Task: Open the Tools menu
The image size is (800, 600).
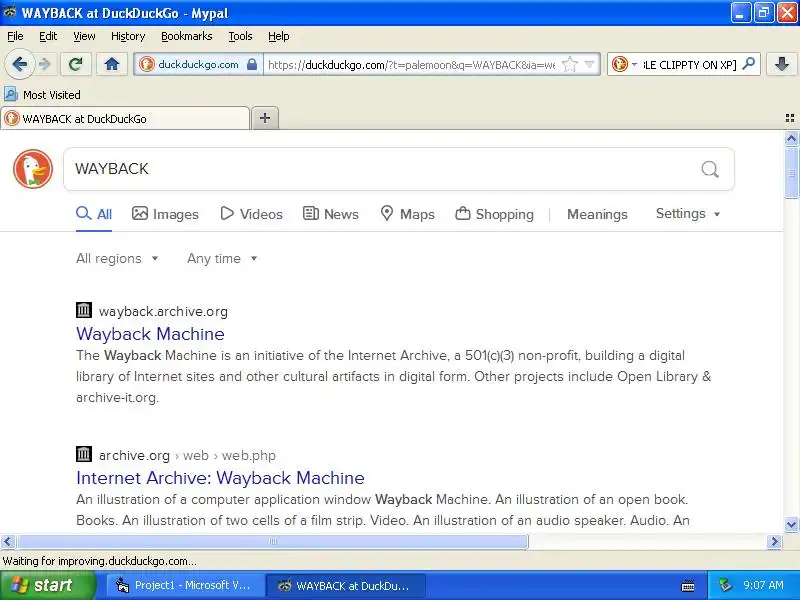Action: click(x=240, y=36)
